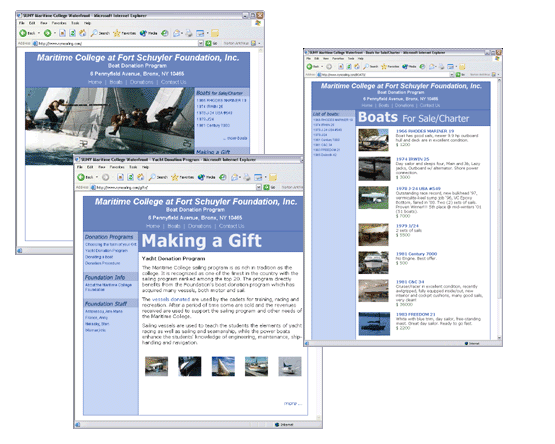Click Forward arrow in homepage browser window
Viewport: 555px width, 444px height.
(x=47, y=33)
